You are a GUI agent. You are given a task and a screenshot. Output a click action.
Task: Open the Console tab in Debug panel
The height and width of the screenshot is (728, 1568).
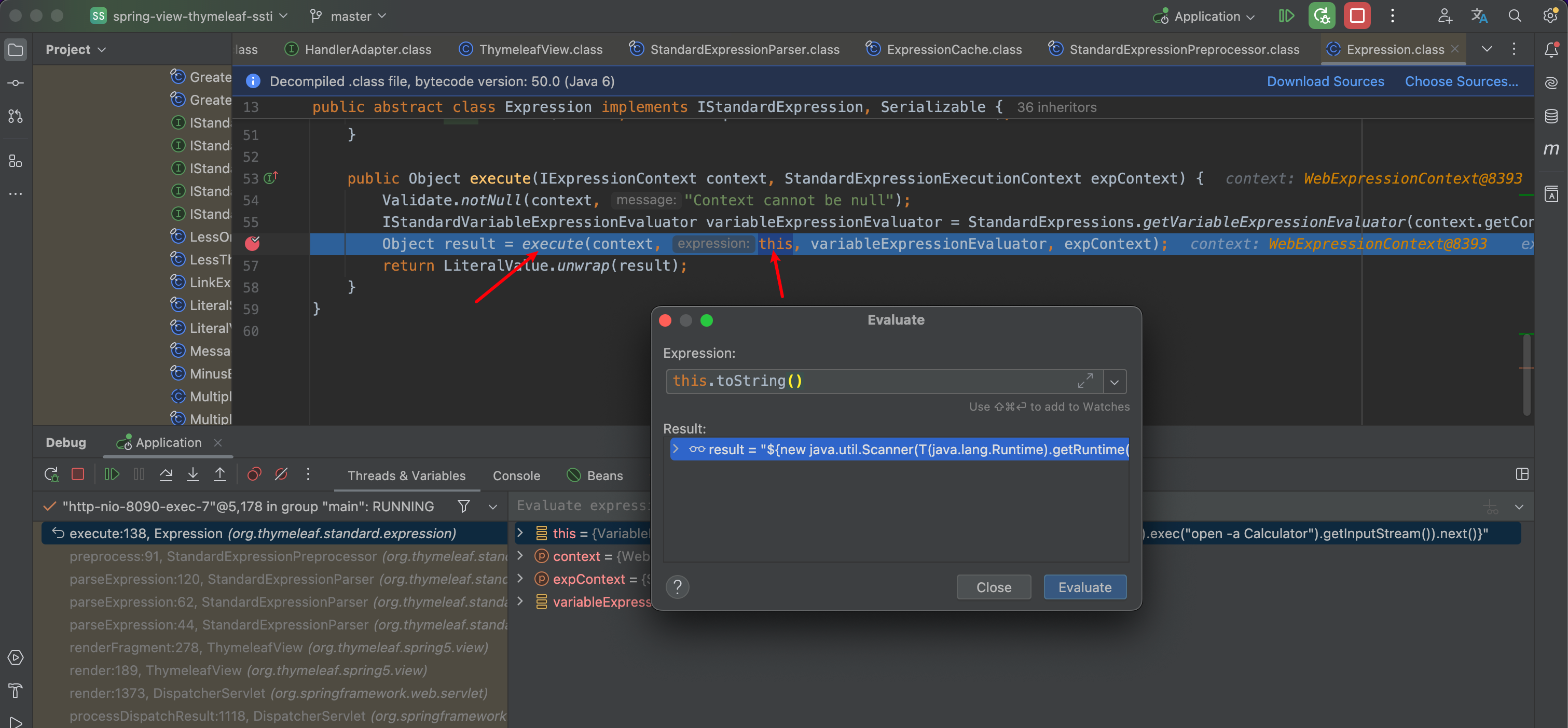[x=516, y=475]
